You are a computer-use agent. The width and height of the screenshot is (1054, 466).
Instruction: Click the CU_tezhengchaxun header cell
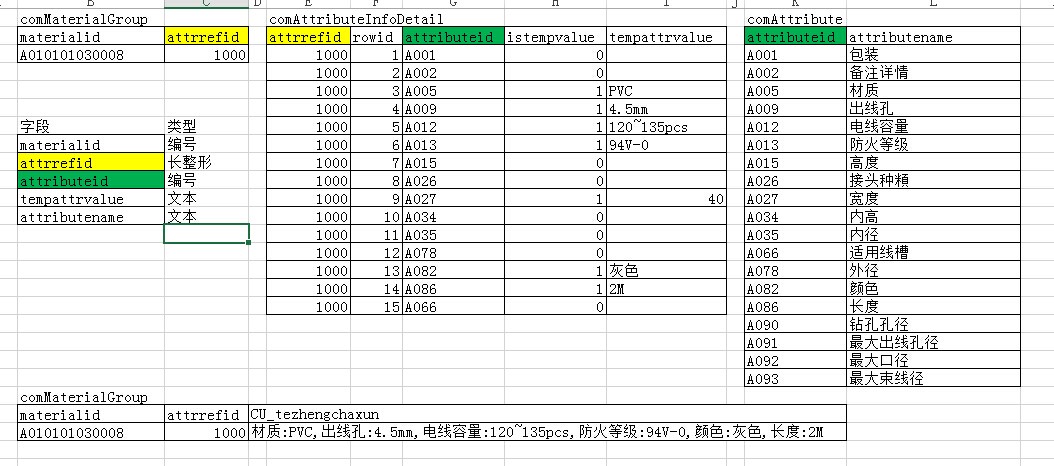pos(547,414)
